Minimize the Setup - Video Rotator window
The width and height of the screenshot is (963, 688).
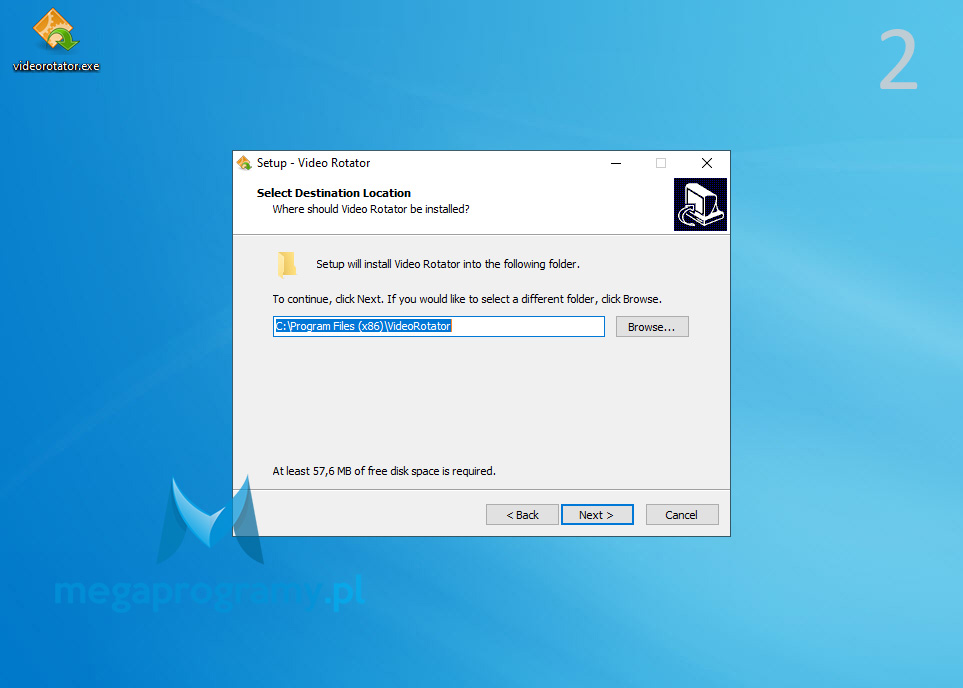[616, 163]
